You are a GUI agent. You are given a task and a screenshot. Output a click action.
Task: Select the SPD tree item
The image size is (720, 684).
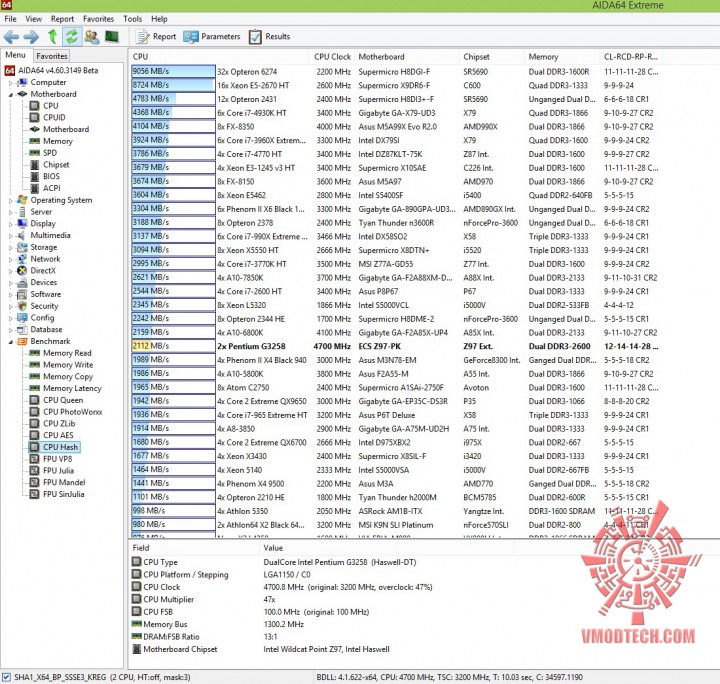(x=44, y=153)
